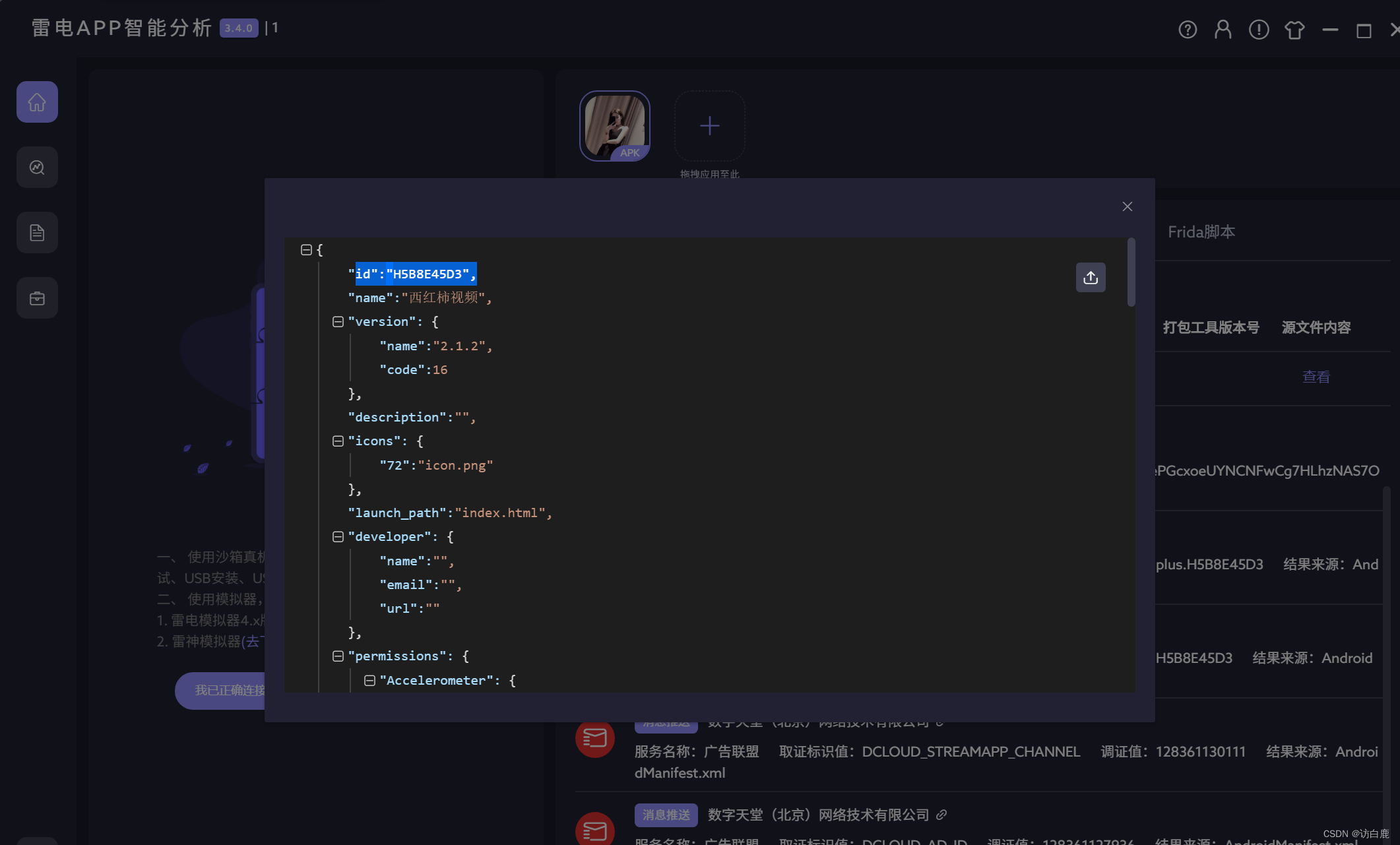
Task: Collapse the root JSON object node
Action: pos(306,250)
